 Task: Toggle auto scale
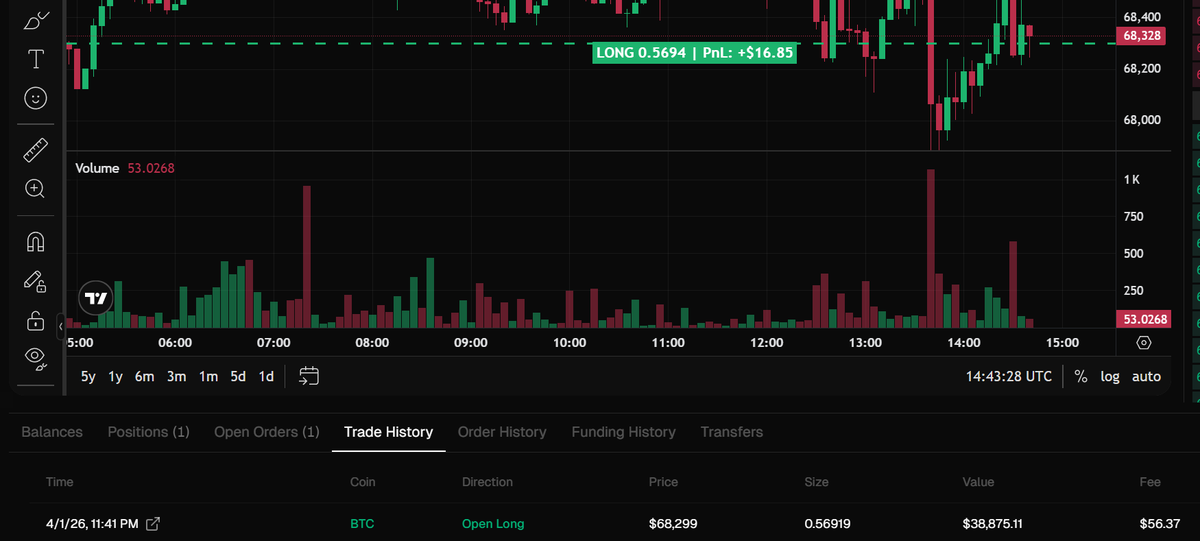(1146, 377)
